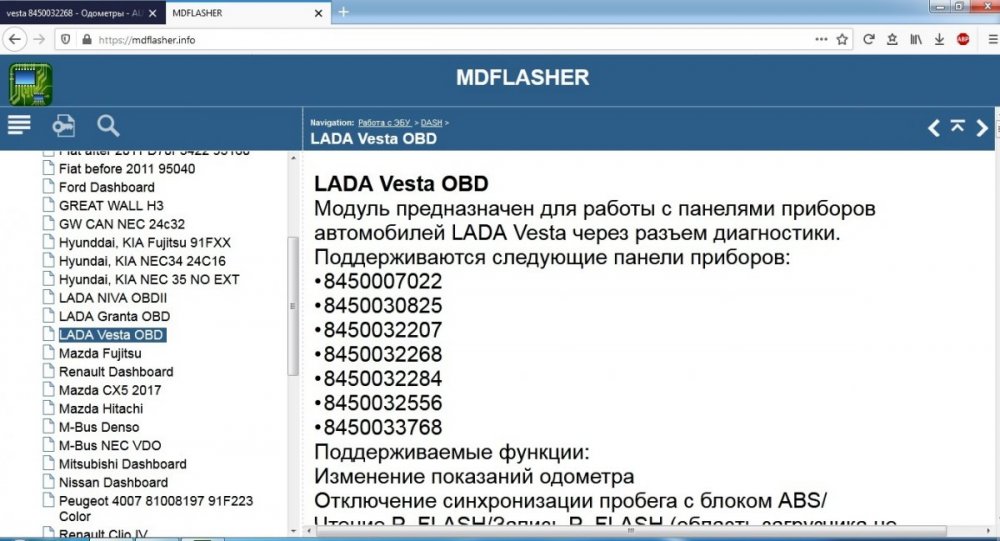The width and height of the screenshot is (1000, 541).
Task: Click the MDFLASHER chip logo icon
Action: (31, 84)
